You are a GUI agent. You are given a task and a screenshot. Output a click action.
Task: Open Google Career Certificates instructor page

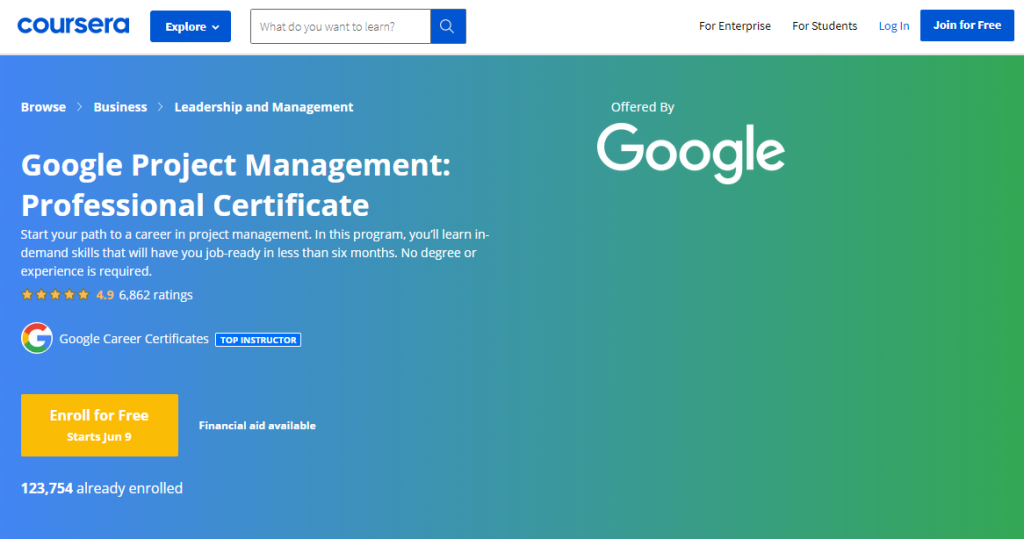pos(134,339)
